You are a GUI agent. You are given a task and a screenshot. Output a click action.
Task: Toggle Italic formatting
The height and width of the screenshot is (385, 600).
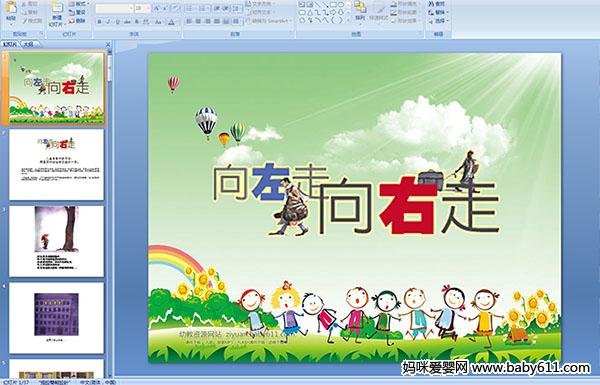(x=108, y=22)
